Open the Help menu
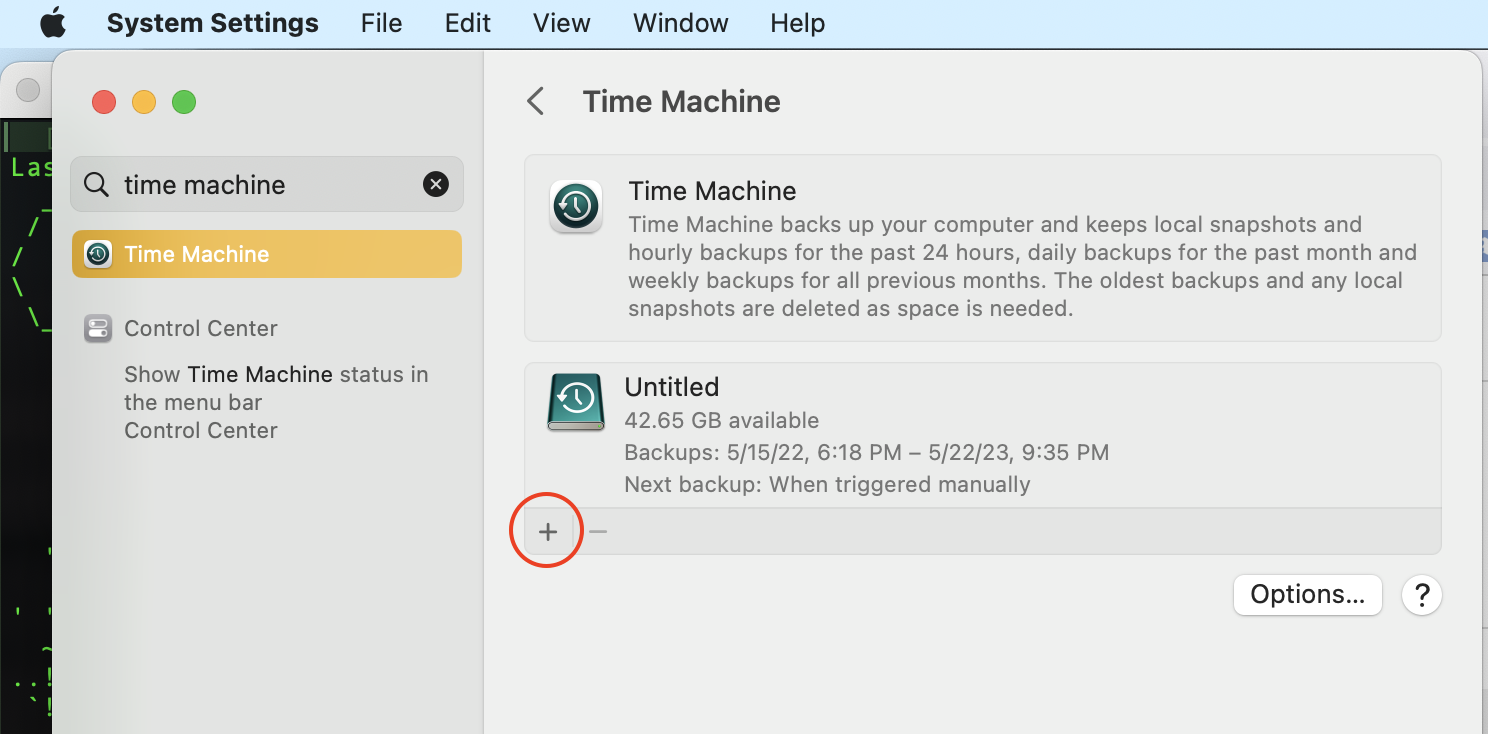The height and width of the screenshot is (734, 1488). pyautogui.click(x=797, y=23)
